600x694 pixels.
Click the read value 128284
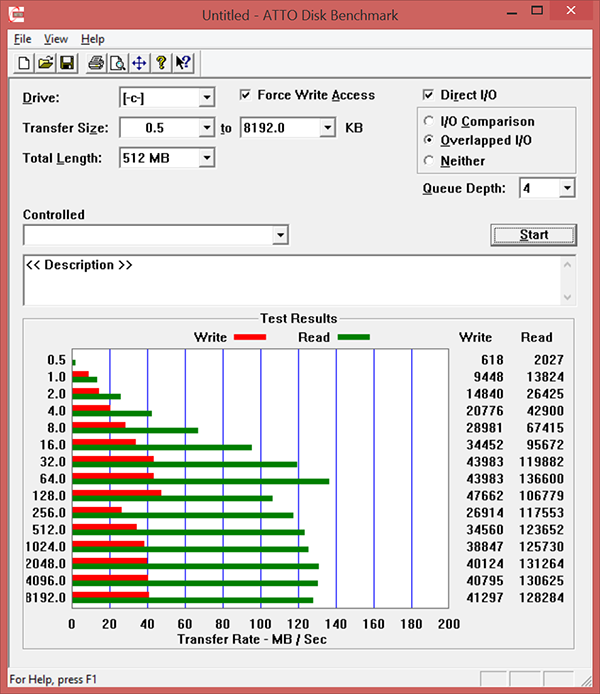541,598
